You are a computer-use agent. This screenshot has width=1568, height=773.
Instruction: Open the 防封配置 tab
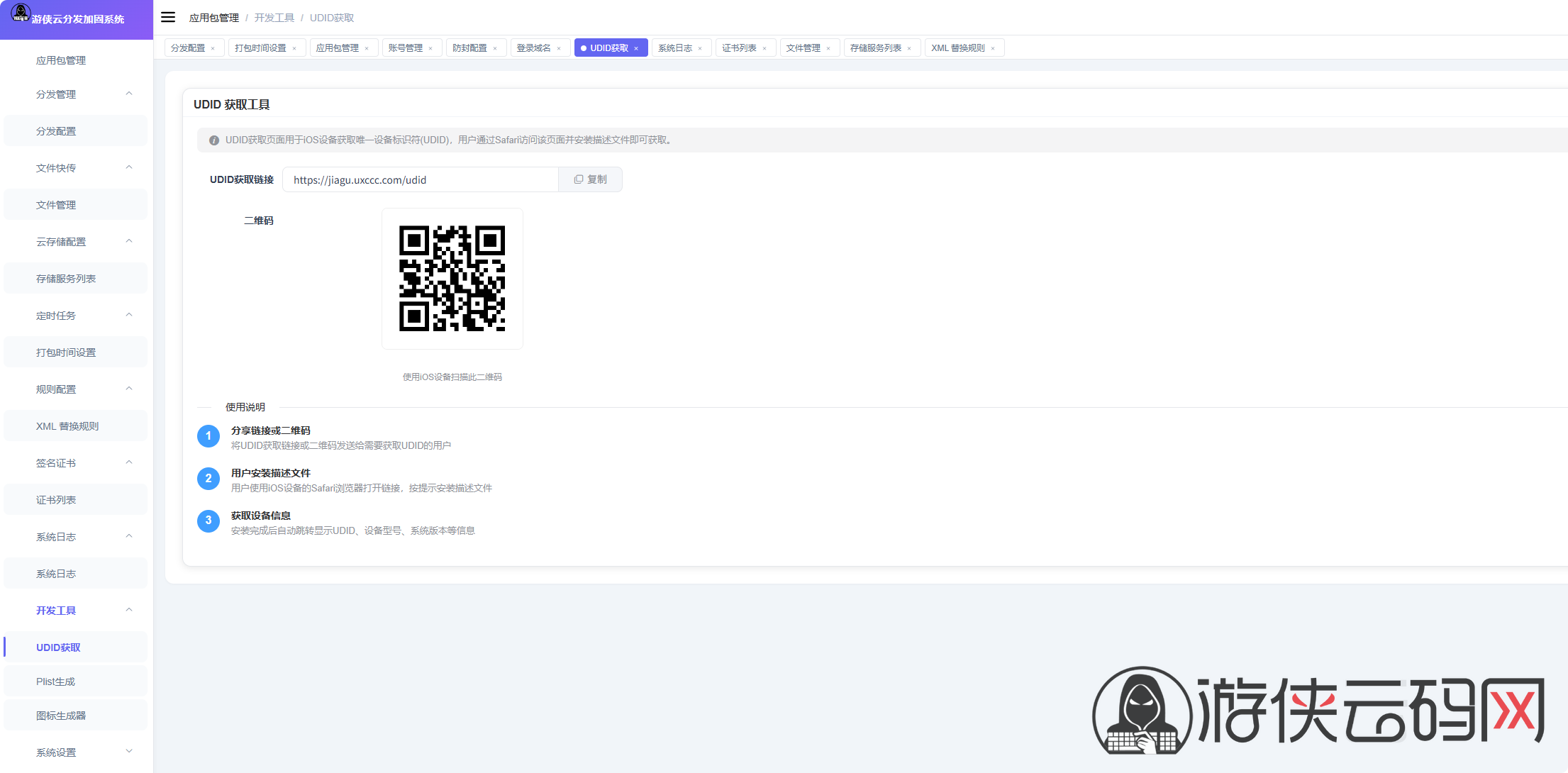coord(469,48)
